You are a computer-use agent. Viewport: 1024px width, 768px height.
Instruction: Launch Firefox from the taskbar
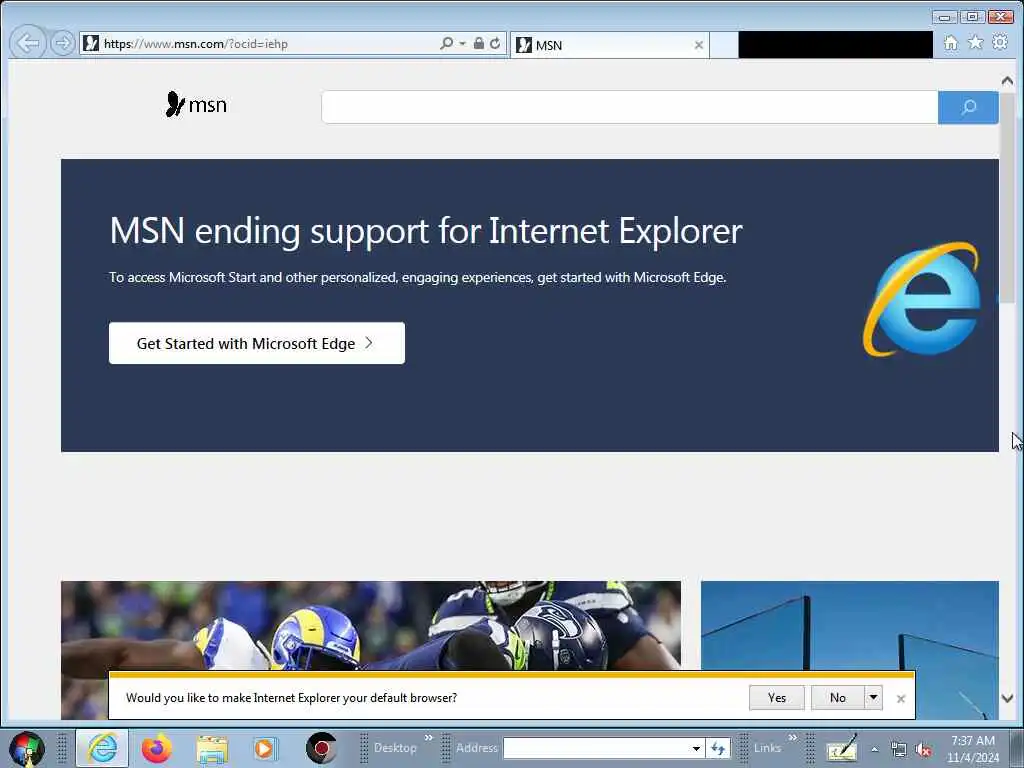pyautogui.click(x=157, y=748)
